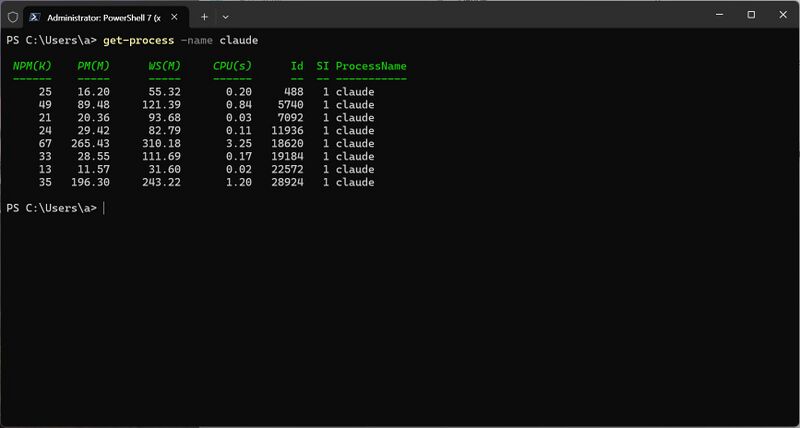Image resolution: width=800 pixels, height=428 pixels.
Task: Click process Id 22572
Action: click(287, 169)
